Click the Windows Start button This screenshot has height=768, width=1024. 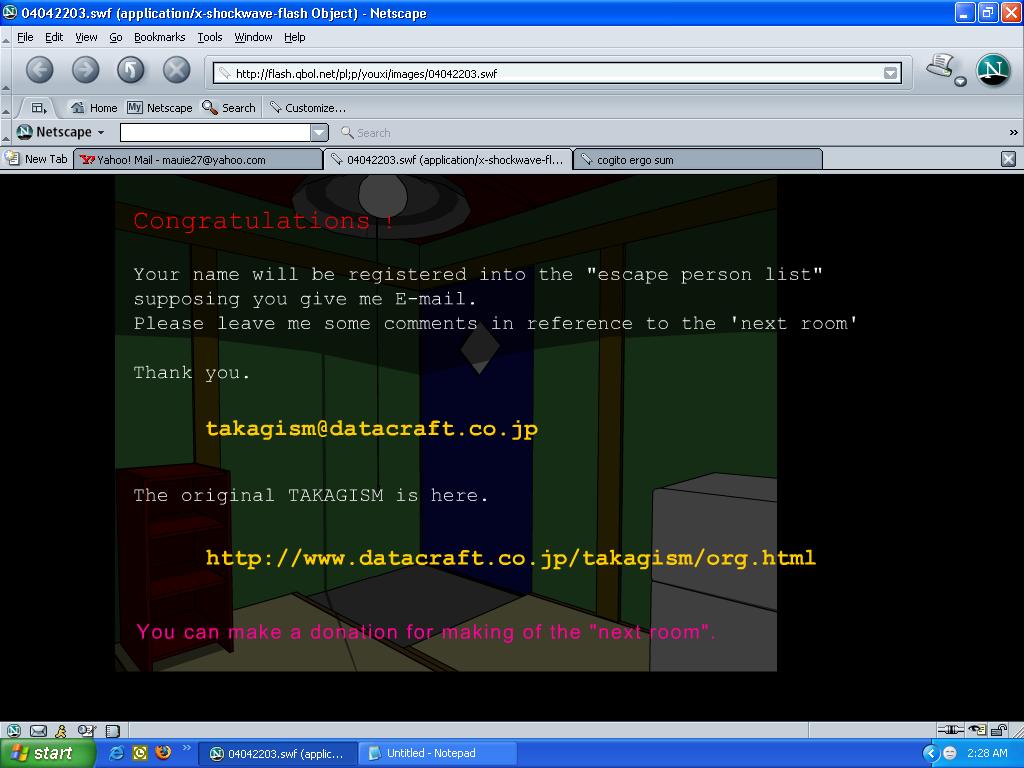pos(48,753)
